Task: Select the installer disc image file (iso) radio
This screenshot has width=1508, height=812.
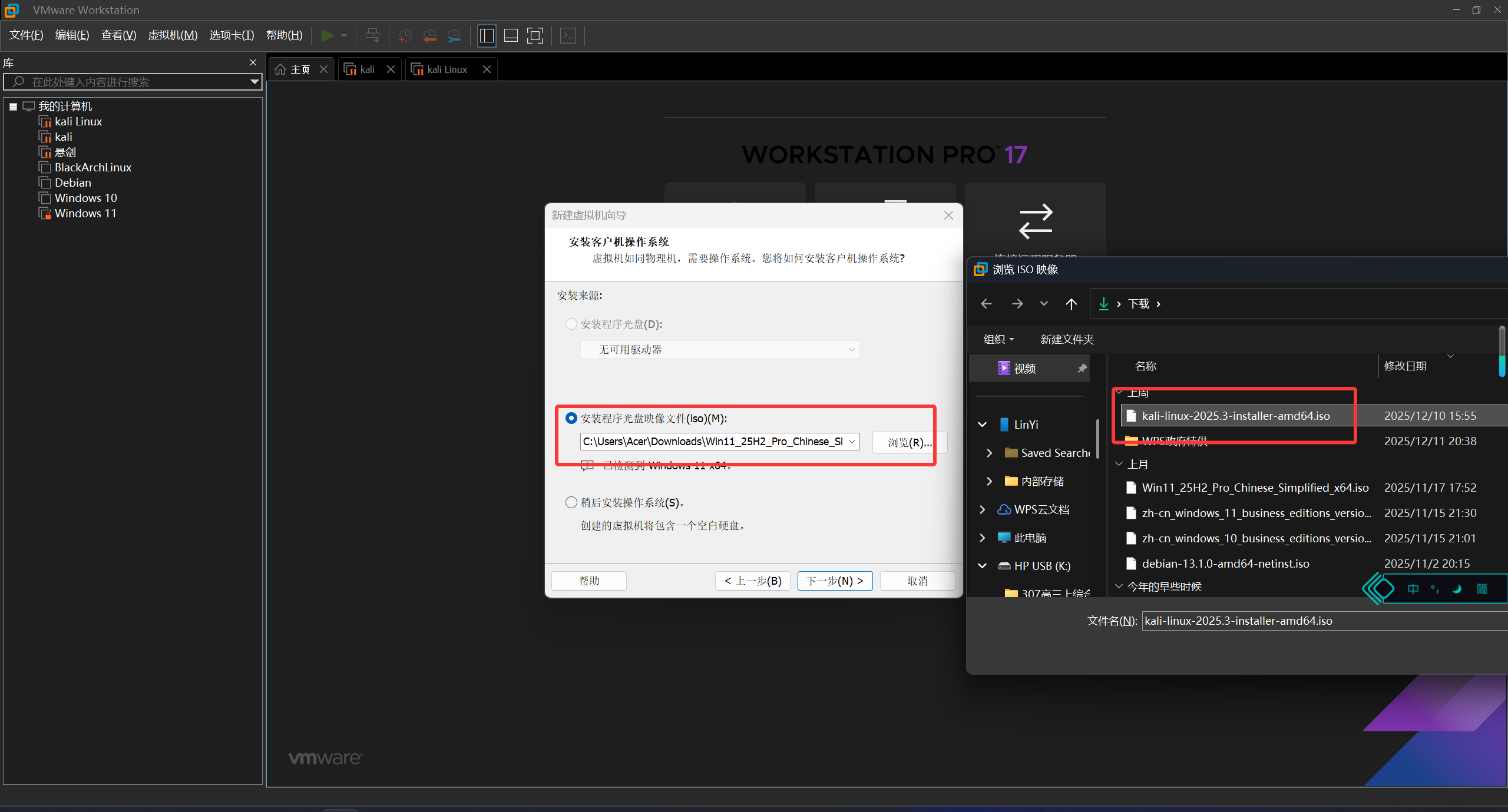Action: point(571,418)
